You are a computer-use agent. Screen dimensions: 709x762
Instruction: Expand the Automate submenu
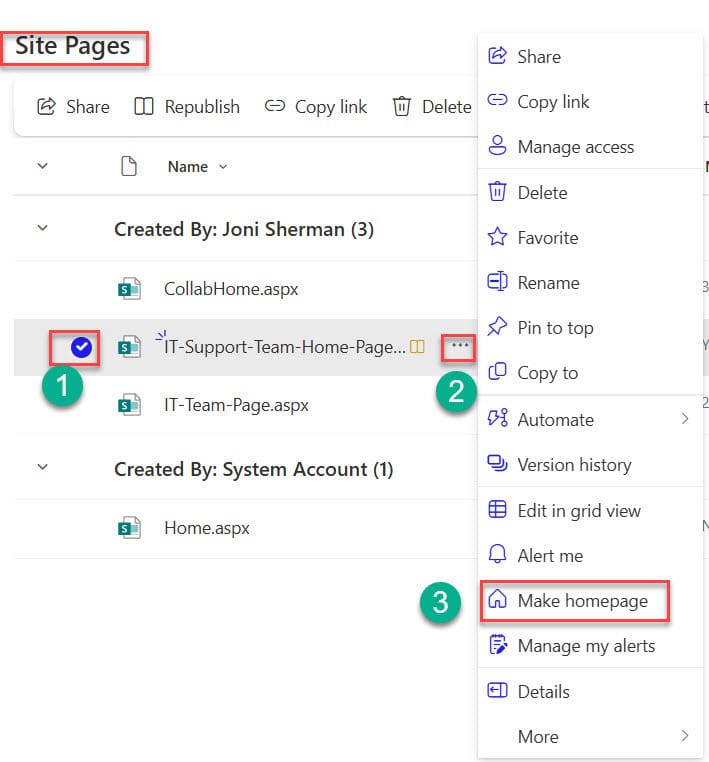tap(590, 419)
